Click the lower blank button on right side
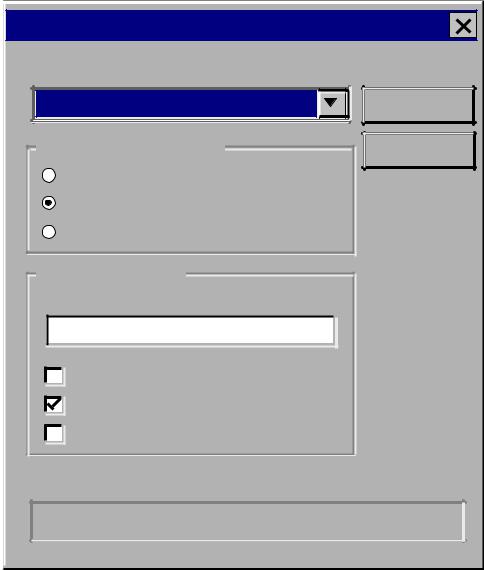Viewport: 484px width, 570px height. pyautogui.click(x=419, y=150)
